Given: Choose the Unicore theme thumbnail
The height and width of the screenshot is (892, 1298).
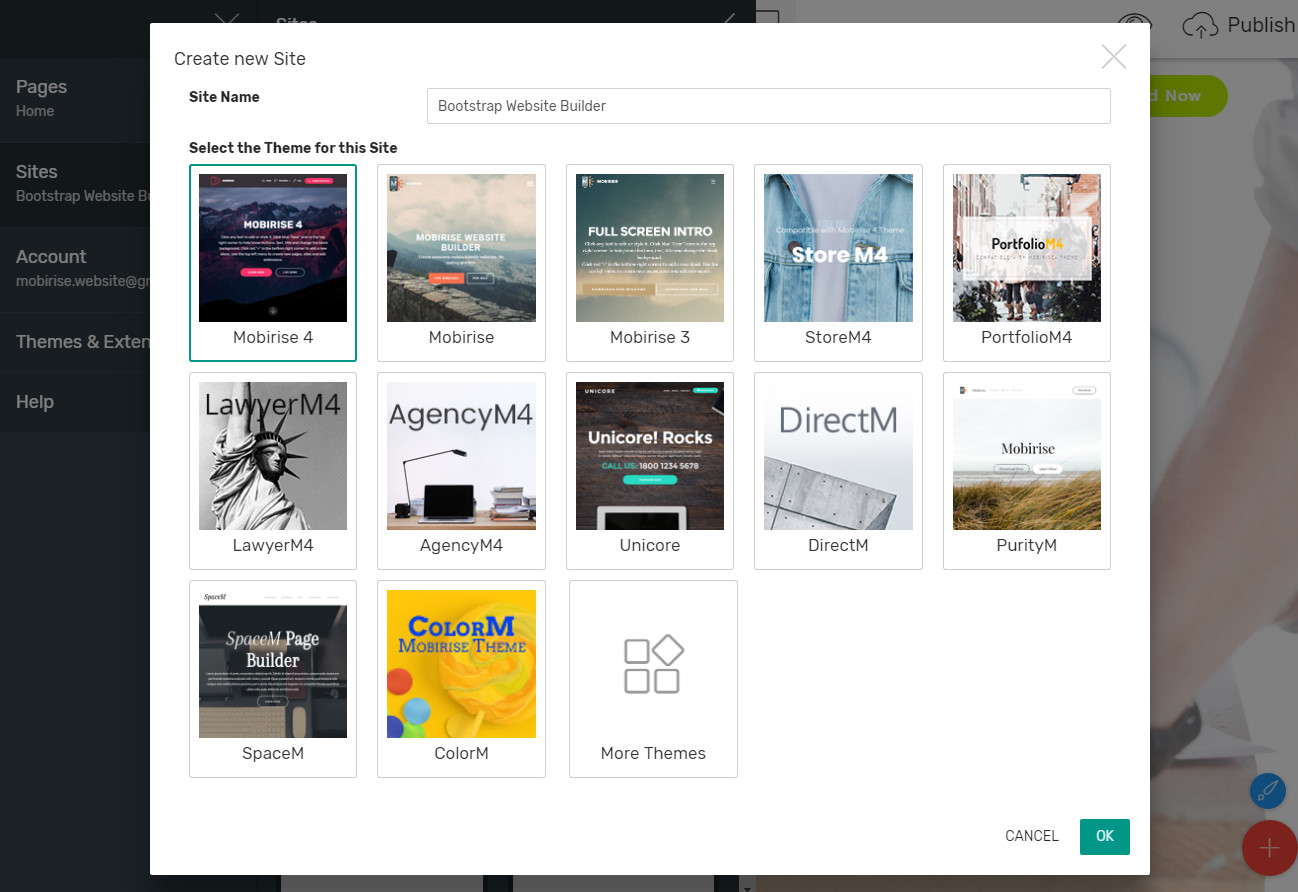Looking at the screenshot, I should tap(650, 456).
